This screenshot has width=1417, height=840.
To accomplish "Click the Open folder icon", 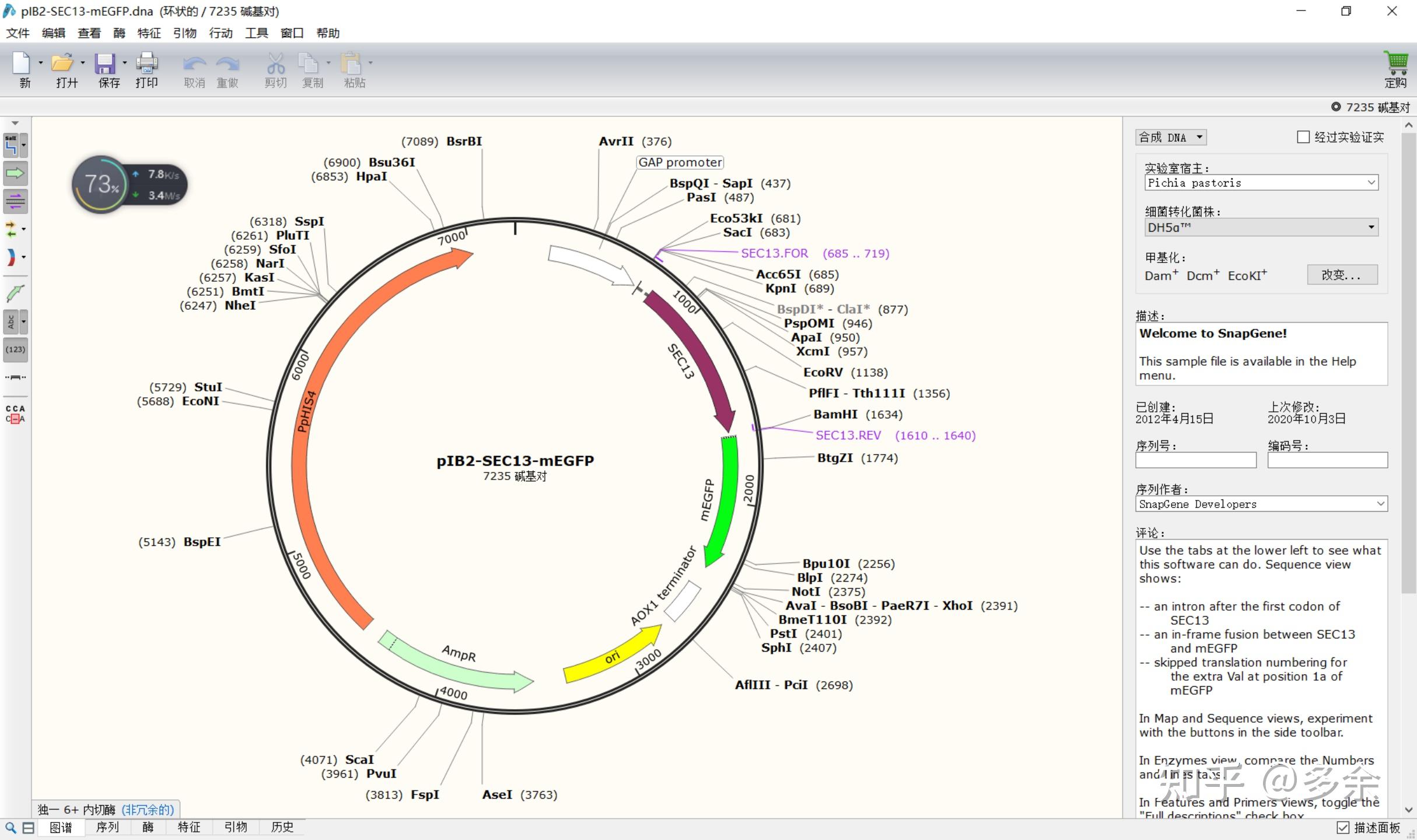I will [x=62, y=64].
